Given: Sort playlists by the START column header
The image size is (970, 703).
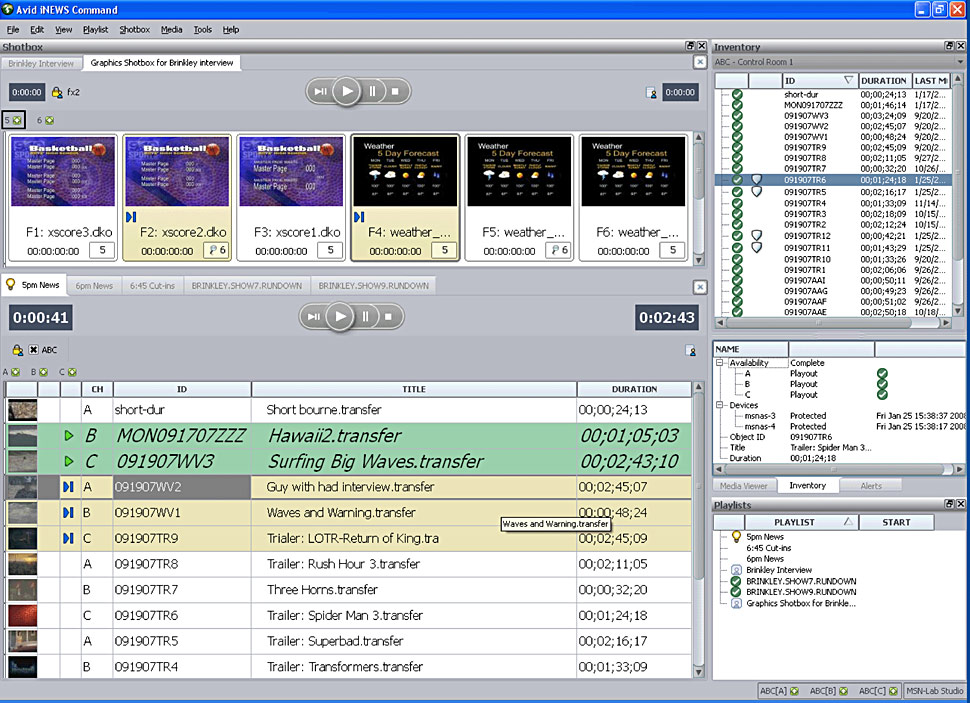Looking at the screenshot, I should point(896,522).
